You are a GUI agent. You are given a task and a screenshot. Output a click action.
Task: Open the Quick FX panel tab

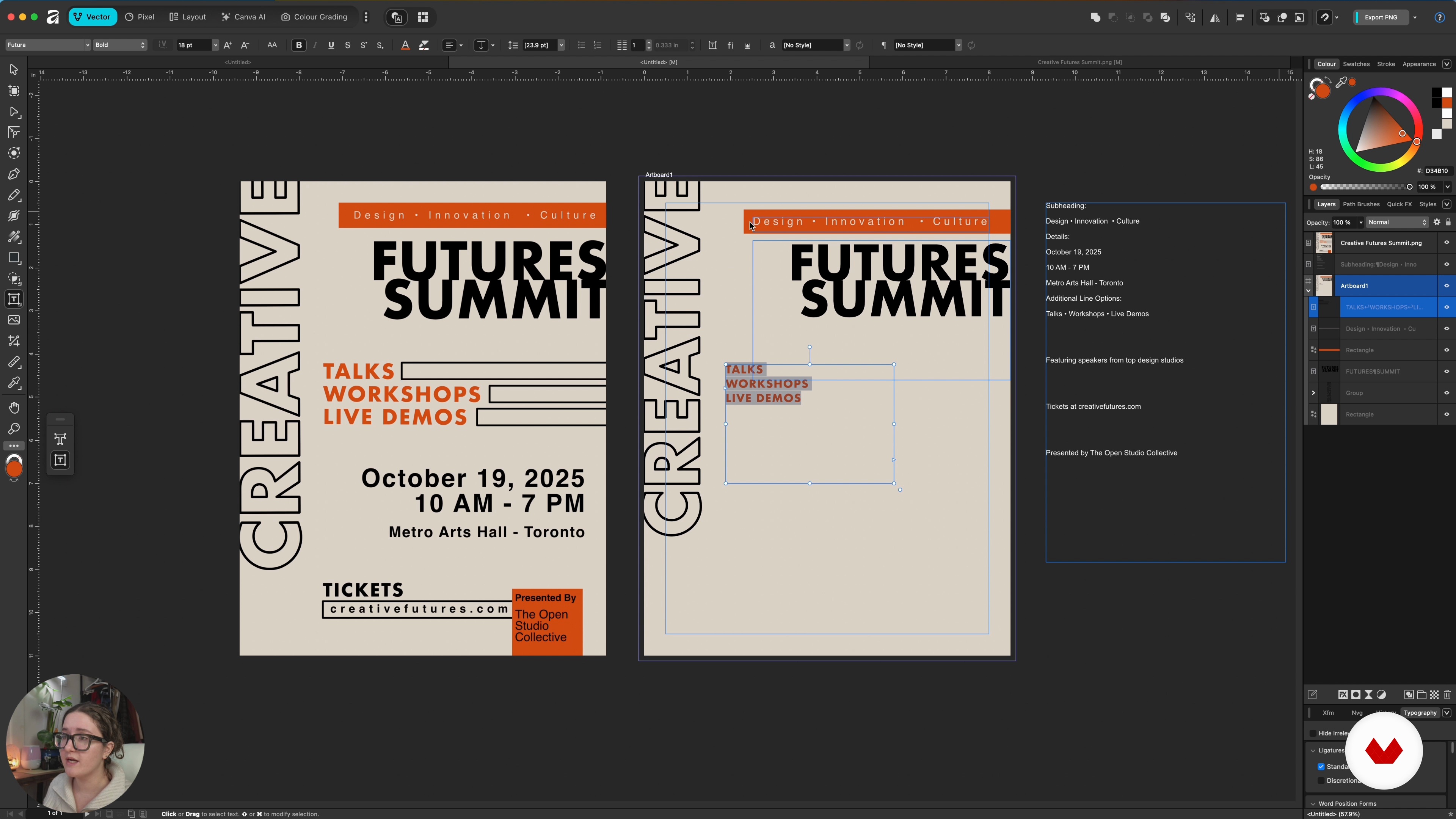click(1399, 204)
